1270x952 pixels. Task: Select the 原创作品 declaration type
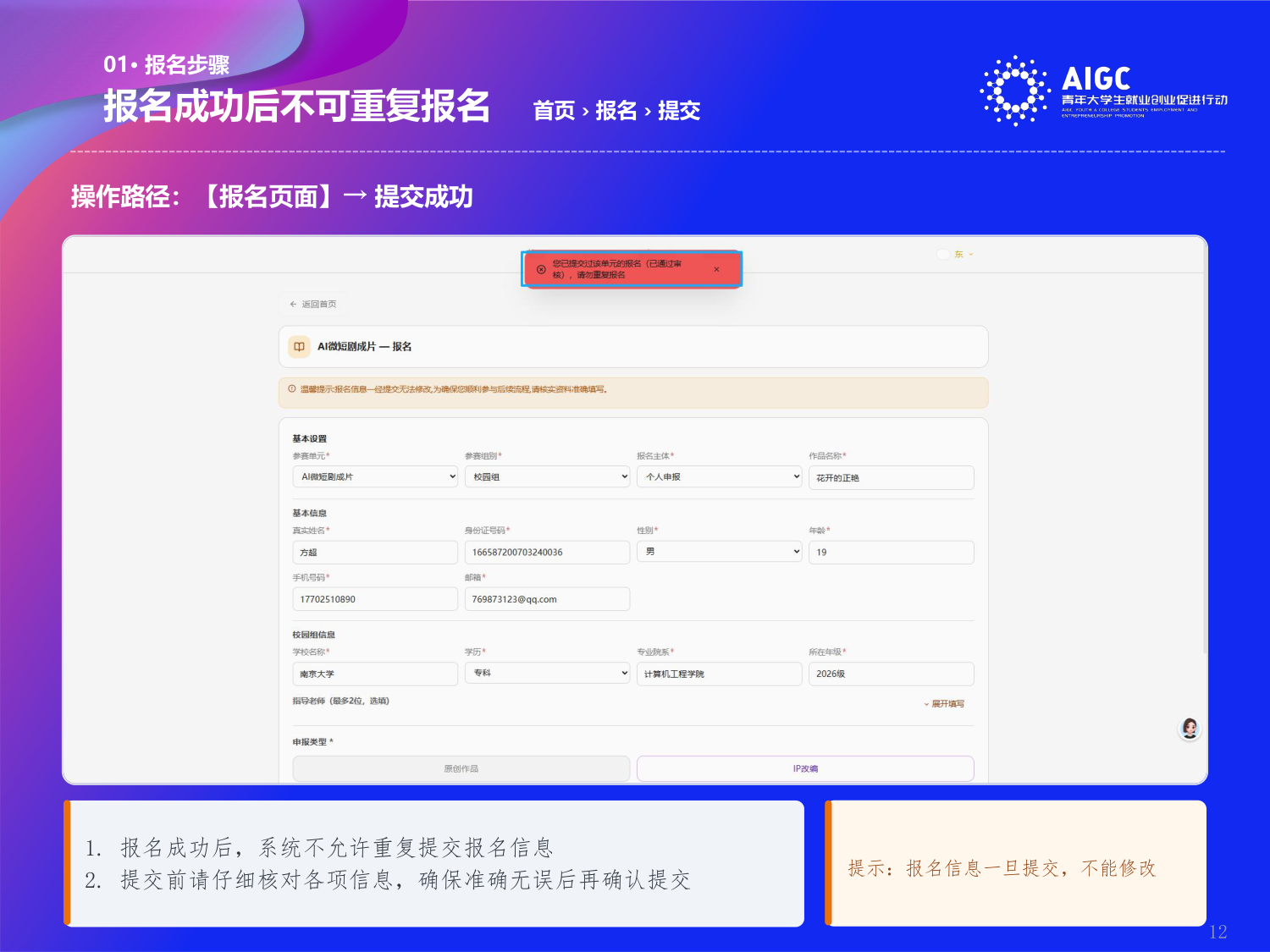click(461, 768)
